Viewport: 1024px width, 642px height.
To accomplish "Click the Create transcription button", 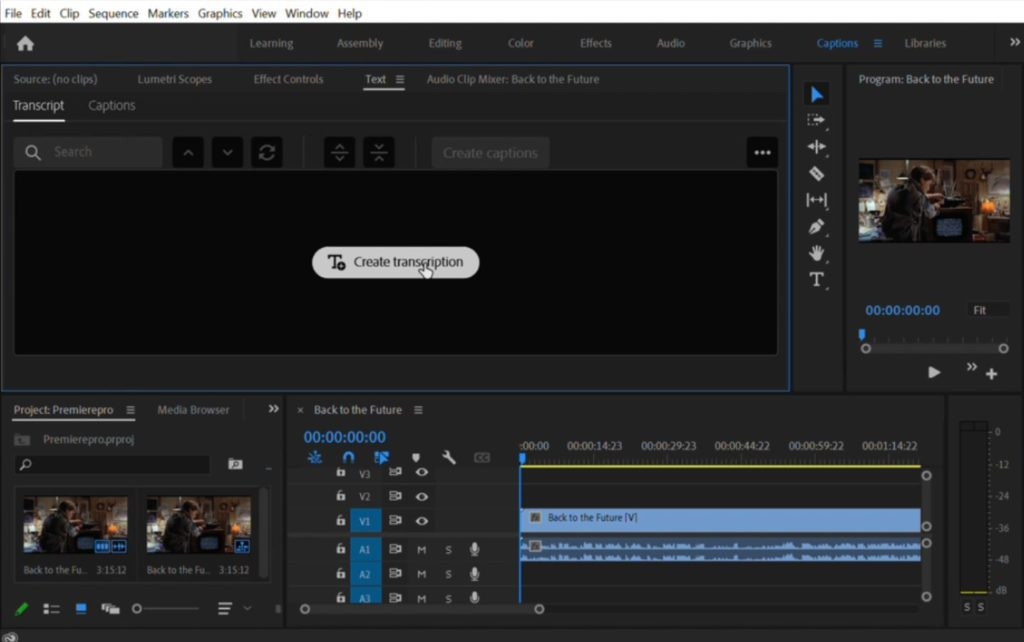I will pyautogui.click(x=396, y=262).
